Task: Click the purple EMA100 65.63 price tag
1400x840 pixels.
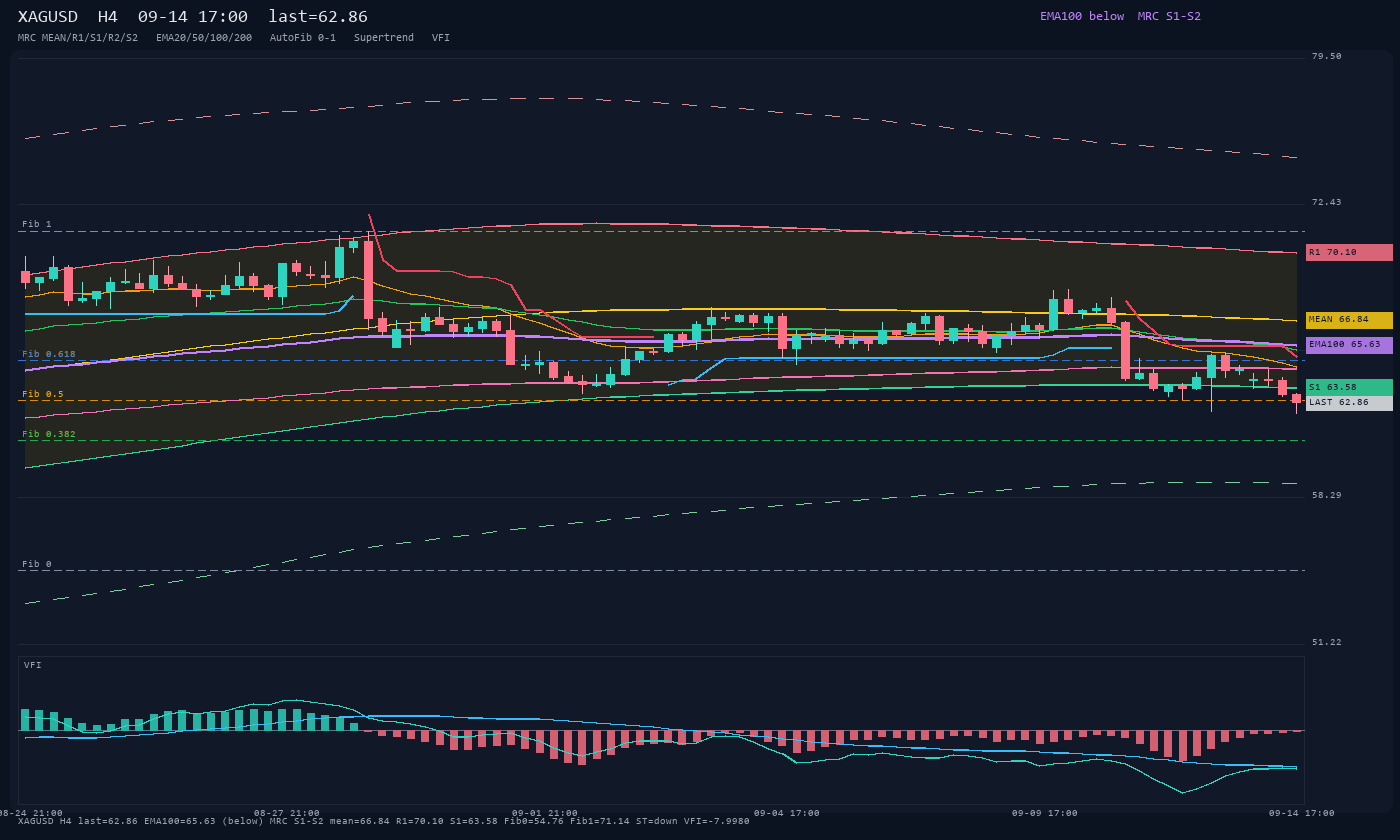Action: (x=1349, y=345)
